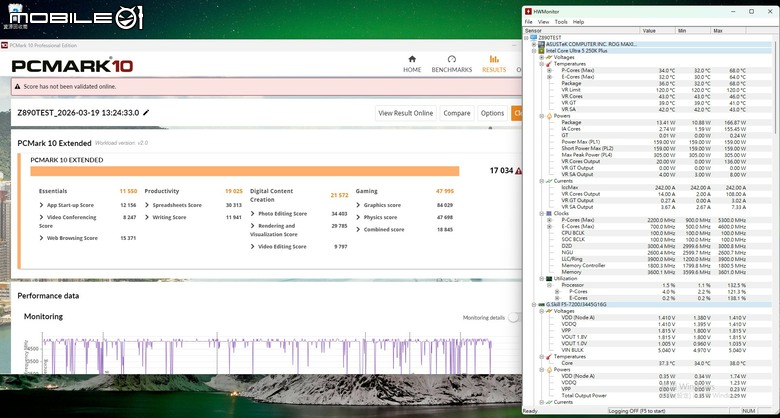Open the PCMark Home icon

[x=412, y=59]
